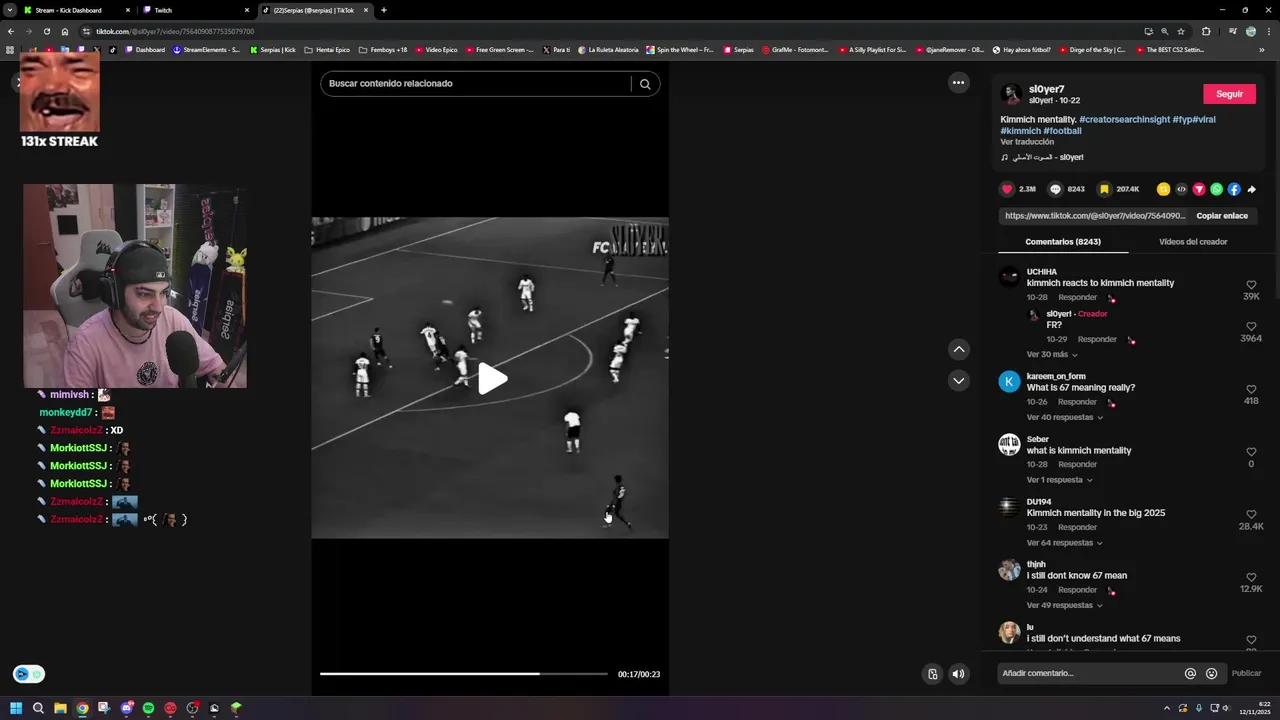The width and height of the screenshot is (1280, 720).
Task: Repost using the yellow repost icon
Action: pyautogui.click(x=1163, y=189)
